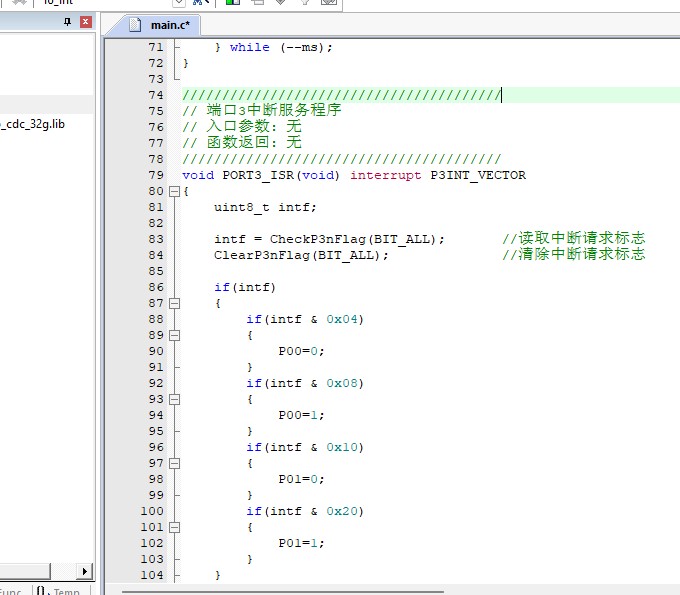Close the project side panel
The image size is (680, 595).
[86, 22]
